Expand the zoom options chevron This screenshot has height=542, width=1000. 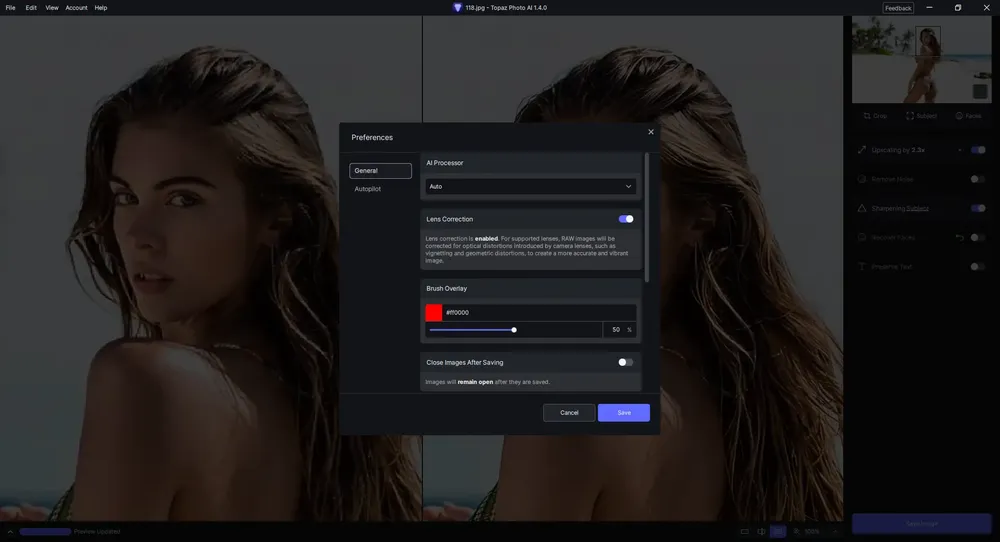834,531
